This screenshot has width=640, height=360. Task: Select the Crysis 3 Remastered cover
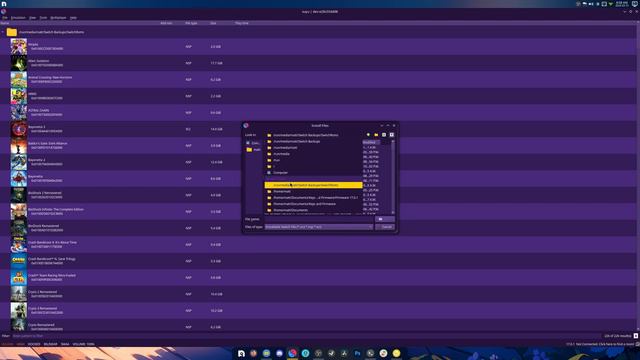18,311
